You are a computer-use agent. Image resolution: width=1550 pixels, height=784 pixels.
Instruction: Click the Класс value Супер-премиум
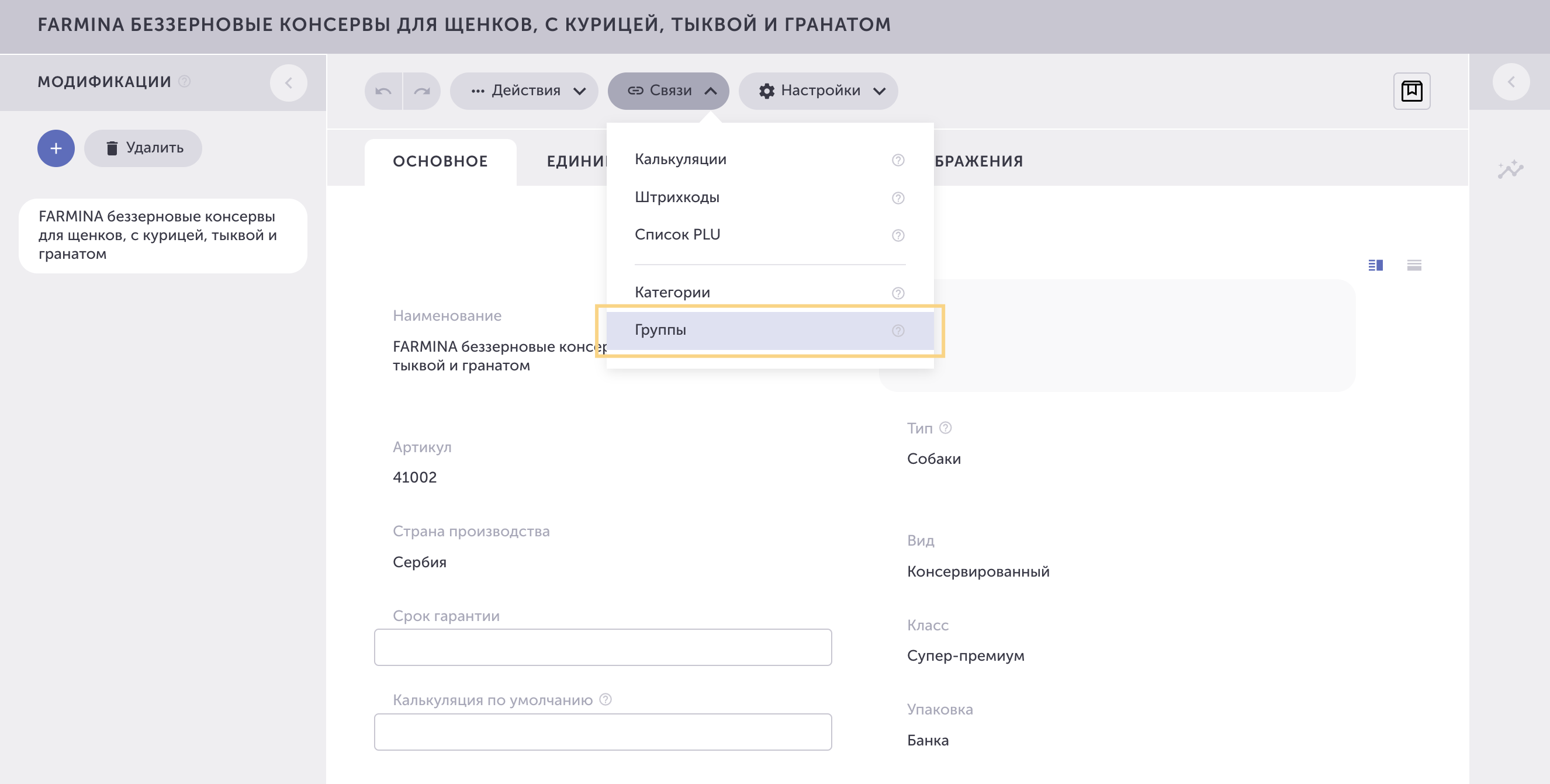click(966, 655)
